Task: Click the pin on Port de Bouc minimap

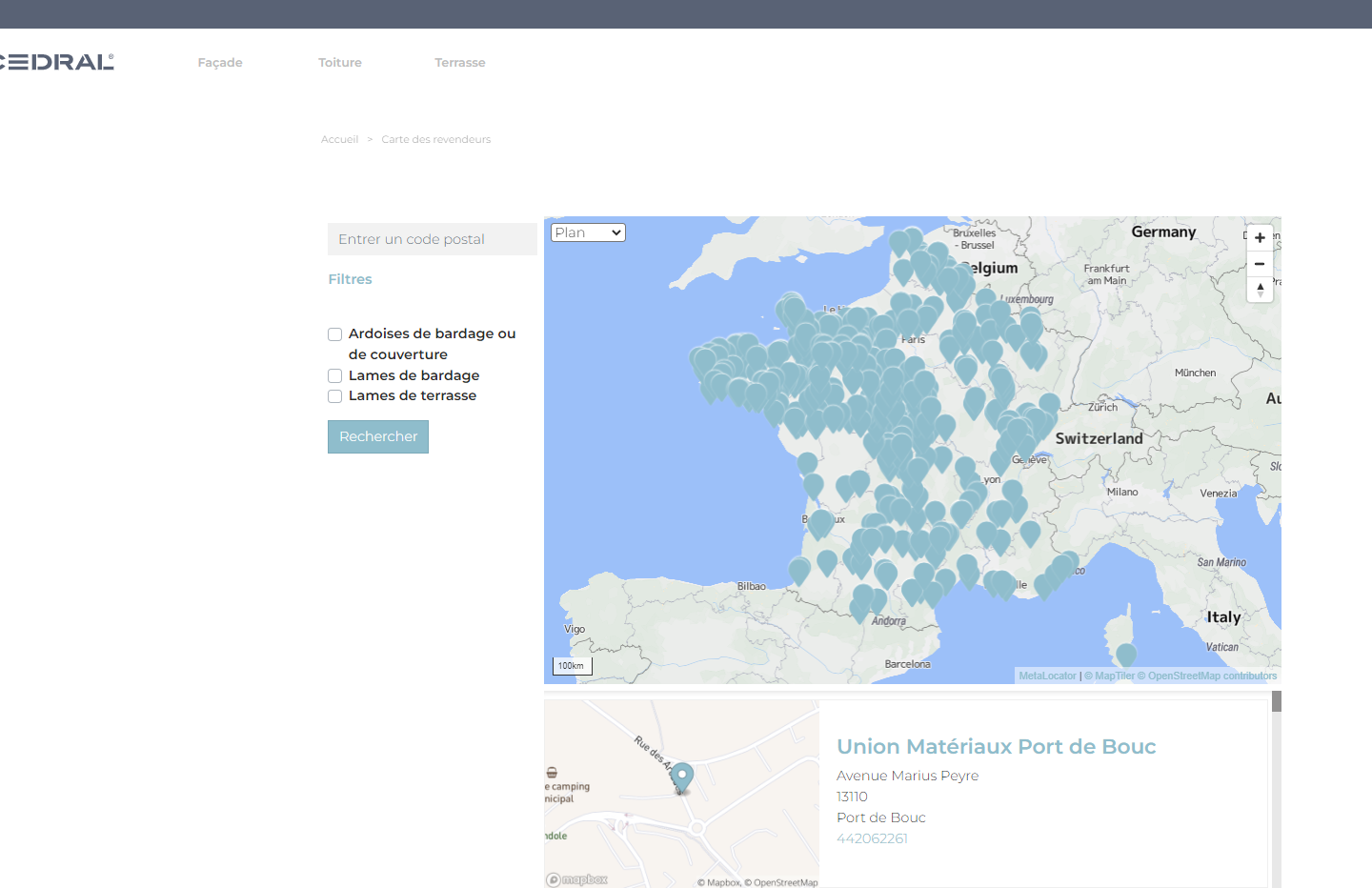Action: 682,777
